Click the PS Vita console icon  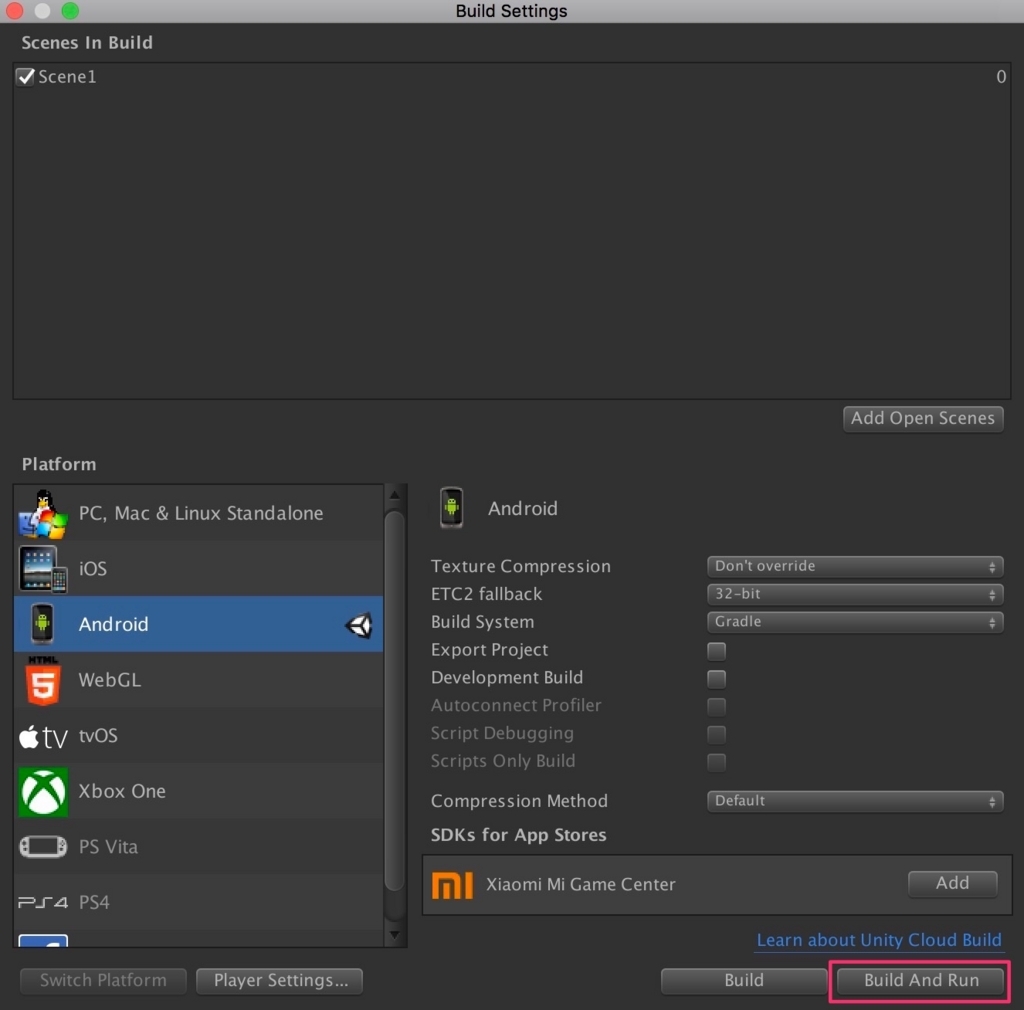click(x=43, y=847)
